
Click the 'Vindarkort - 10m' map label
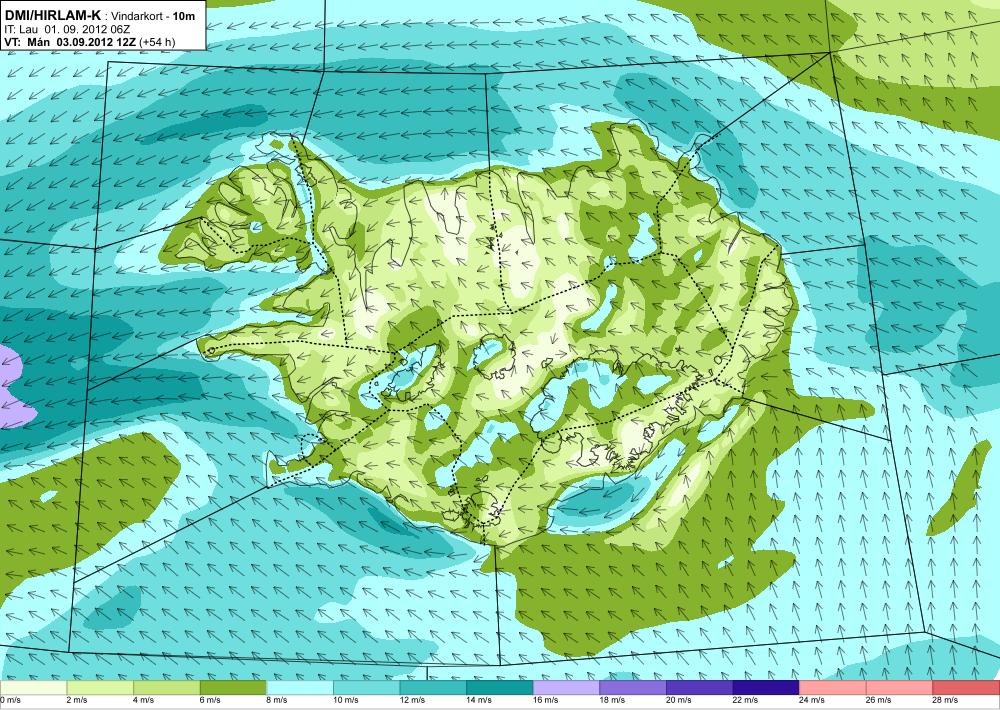tap(153, 16)
